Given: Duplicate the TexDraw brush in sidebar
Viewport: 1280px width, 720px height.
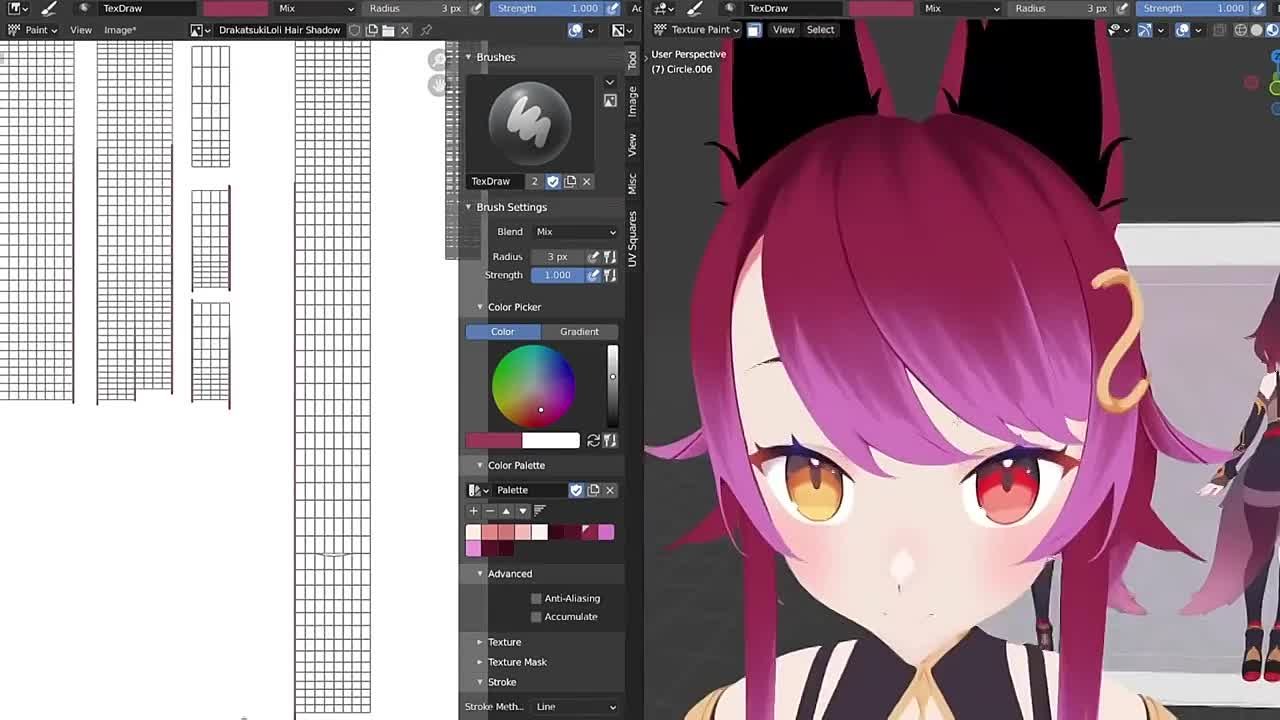Looking at the screenshot, I should 570,181.
